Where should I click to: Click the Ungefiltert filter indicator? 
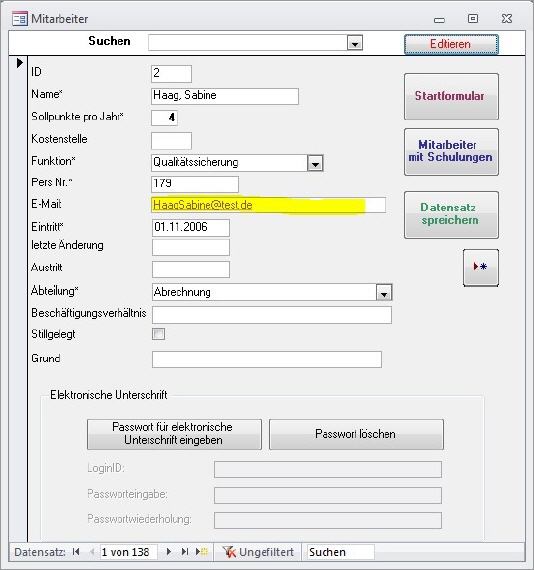coord(258,552)
